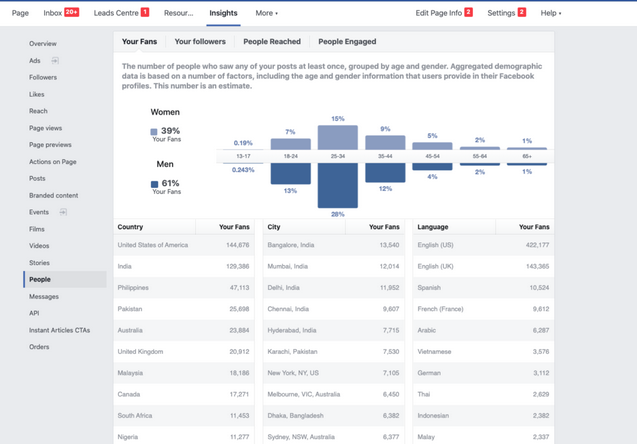The width and height of the screenshot is (637, 444).
Task: Switch to the Your followers tab
Action: point(200,41)
